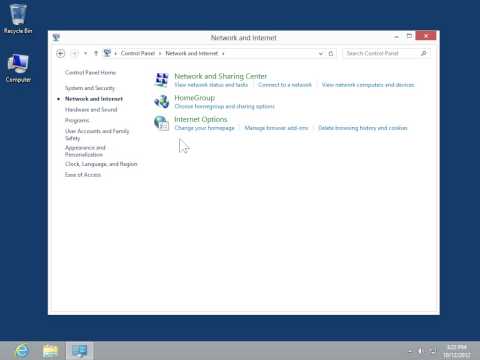Click the network icon in the system tray
Image resolution: width=480 pixels, height=360 pixels.
point(433,351)
